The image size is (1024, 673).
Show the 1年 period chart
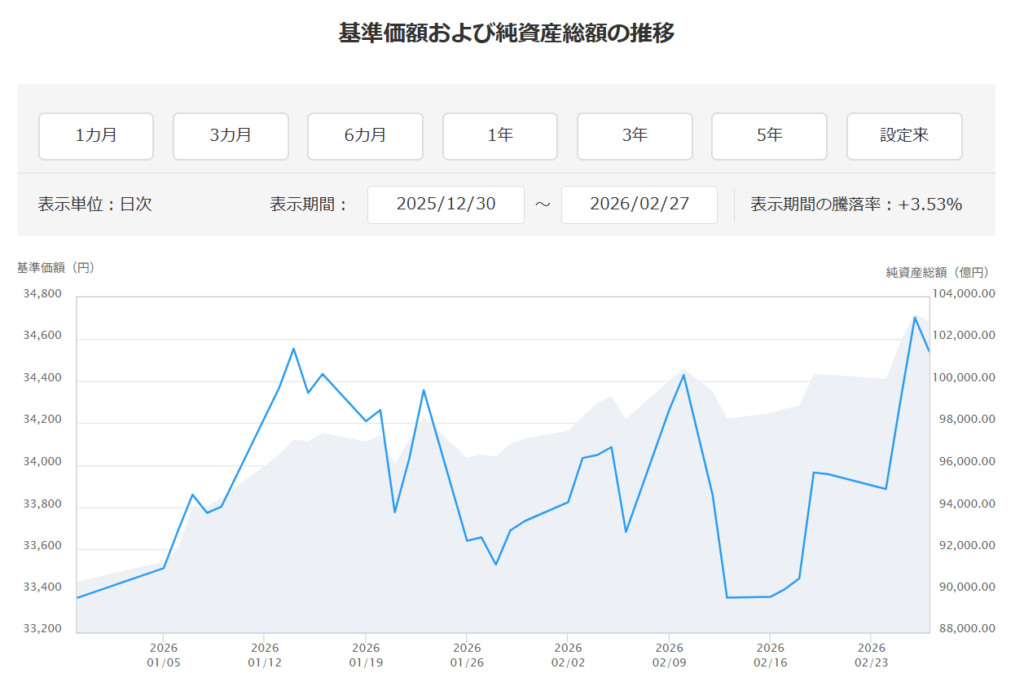pyautogui.click(x=500, y=136)
